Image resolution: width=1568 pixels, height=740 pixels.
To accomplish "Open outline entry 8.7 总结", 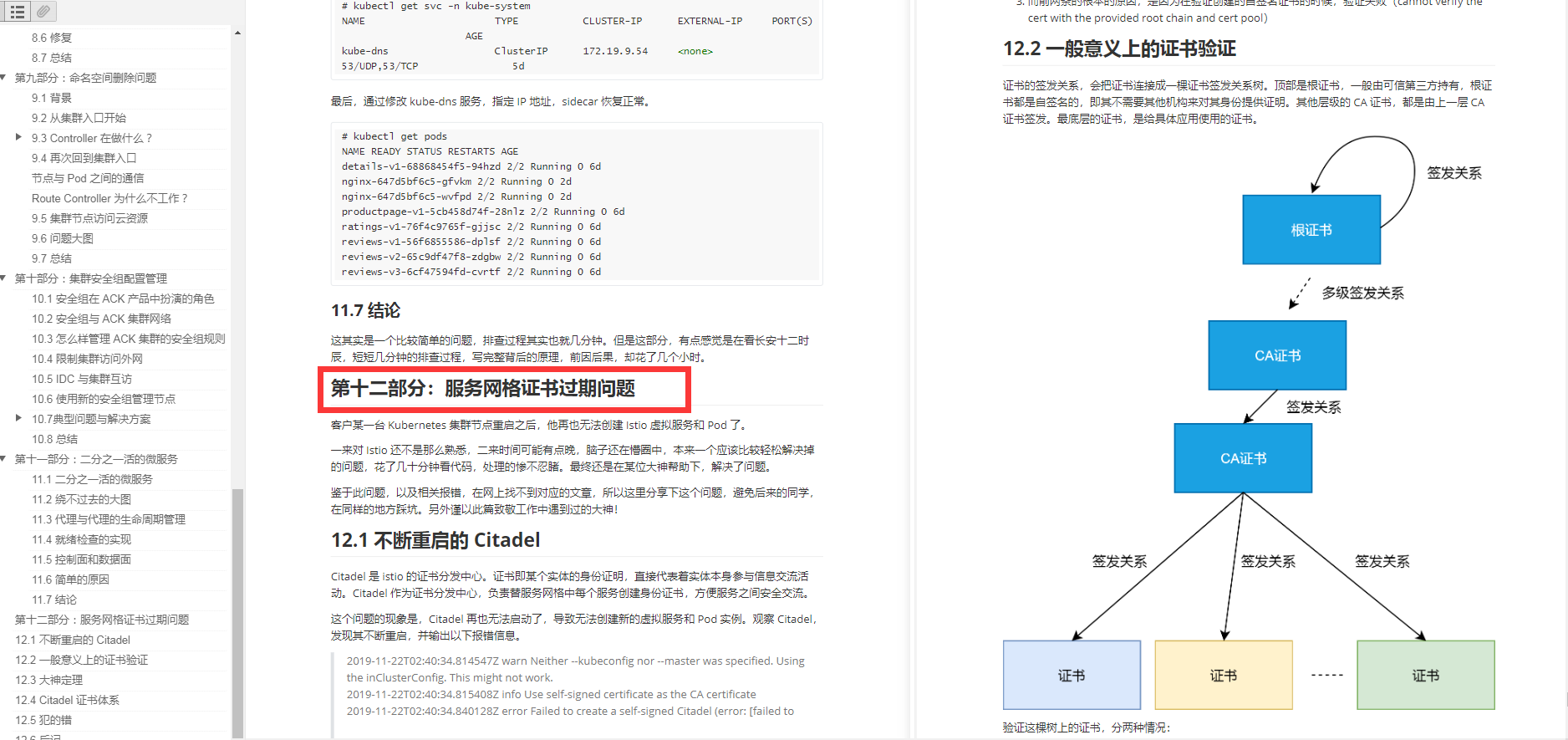I will 52,58.
